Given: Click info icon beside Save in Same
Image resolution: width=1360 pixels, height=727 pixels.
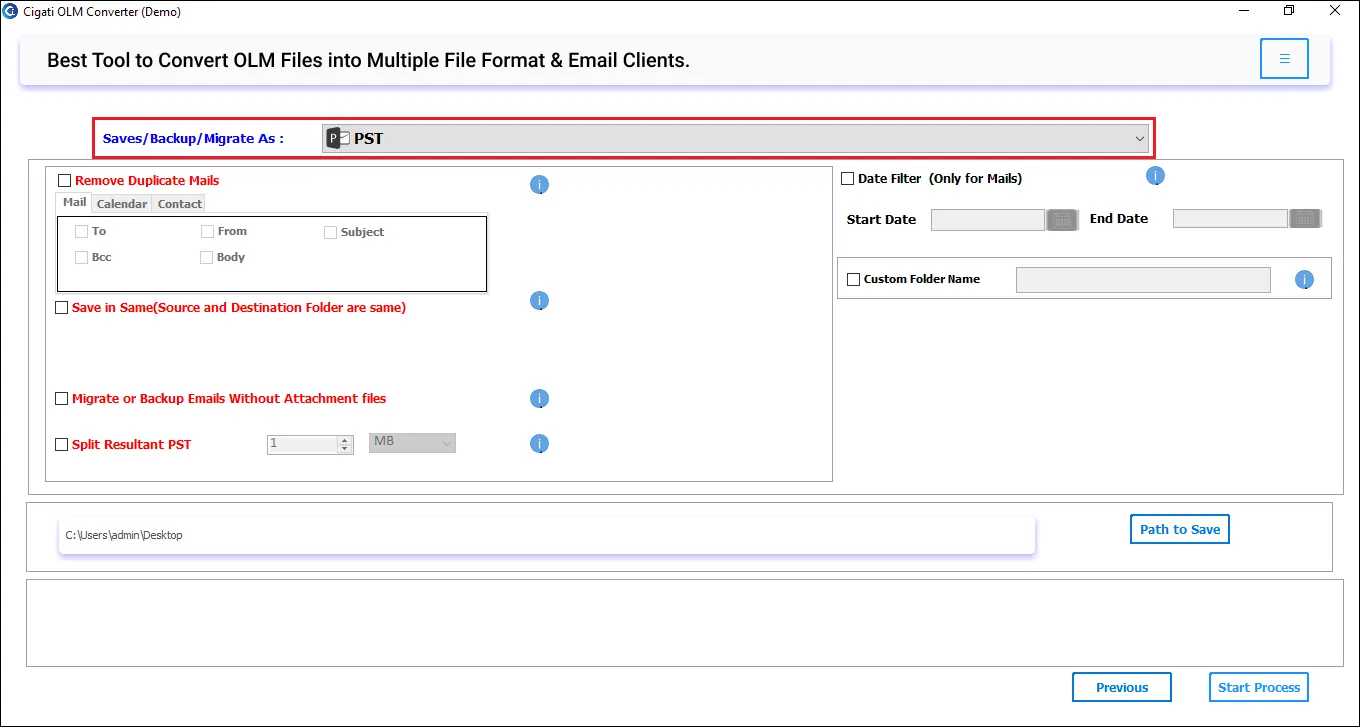Looking at the screenshot, I should (x=539, y=301).
